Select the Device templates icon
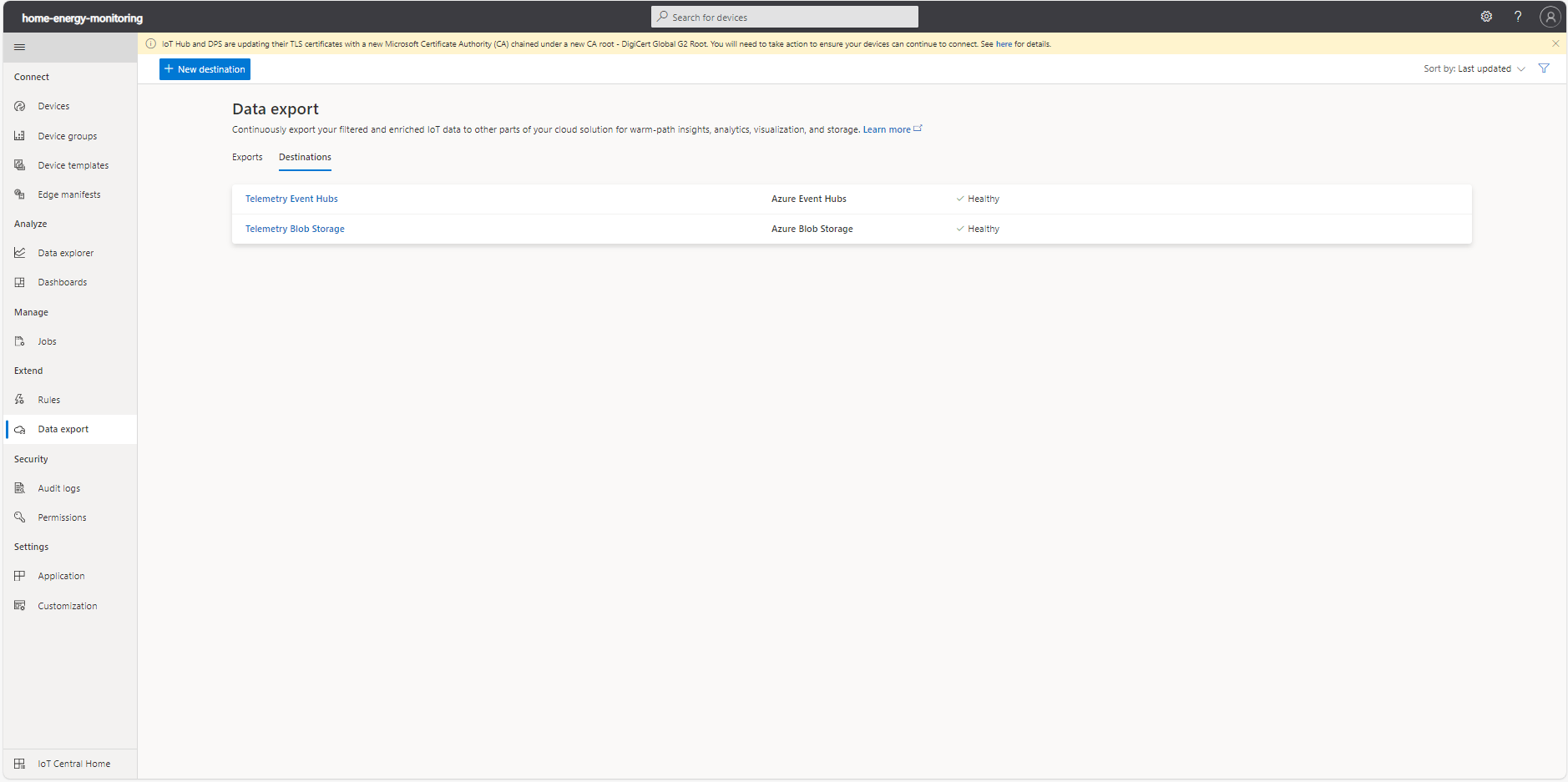The image size is (1568, 782). [19, 164]
